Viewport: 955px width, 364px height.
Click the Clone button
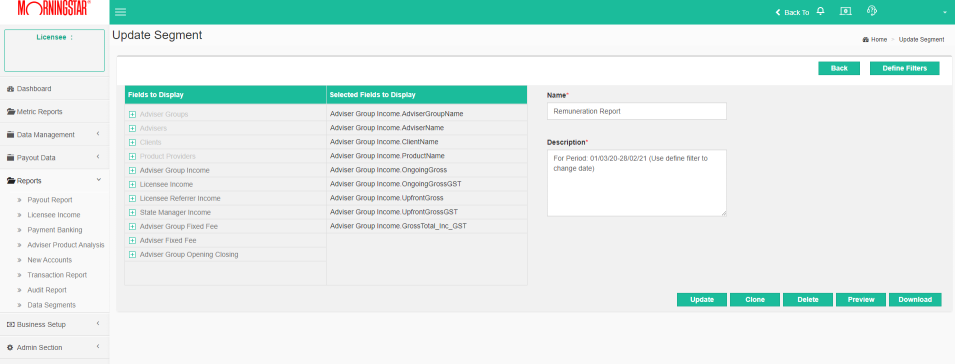pos(755,299)
